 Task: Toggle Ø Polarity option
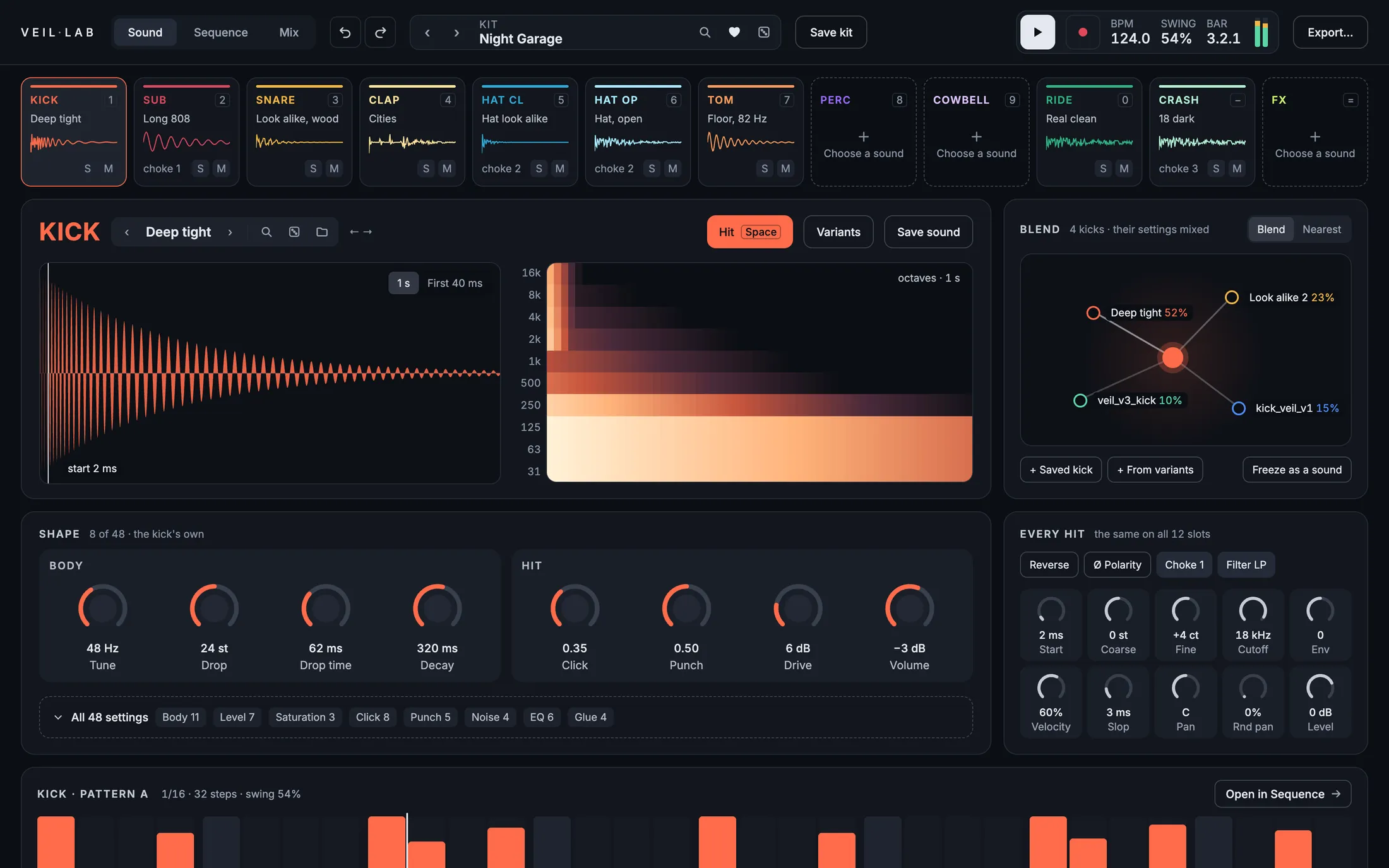point(1117,564)
